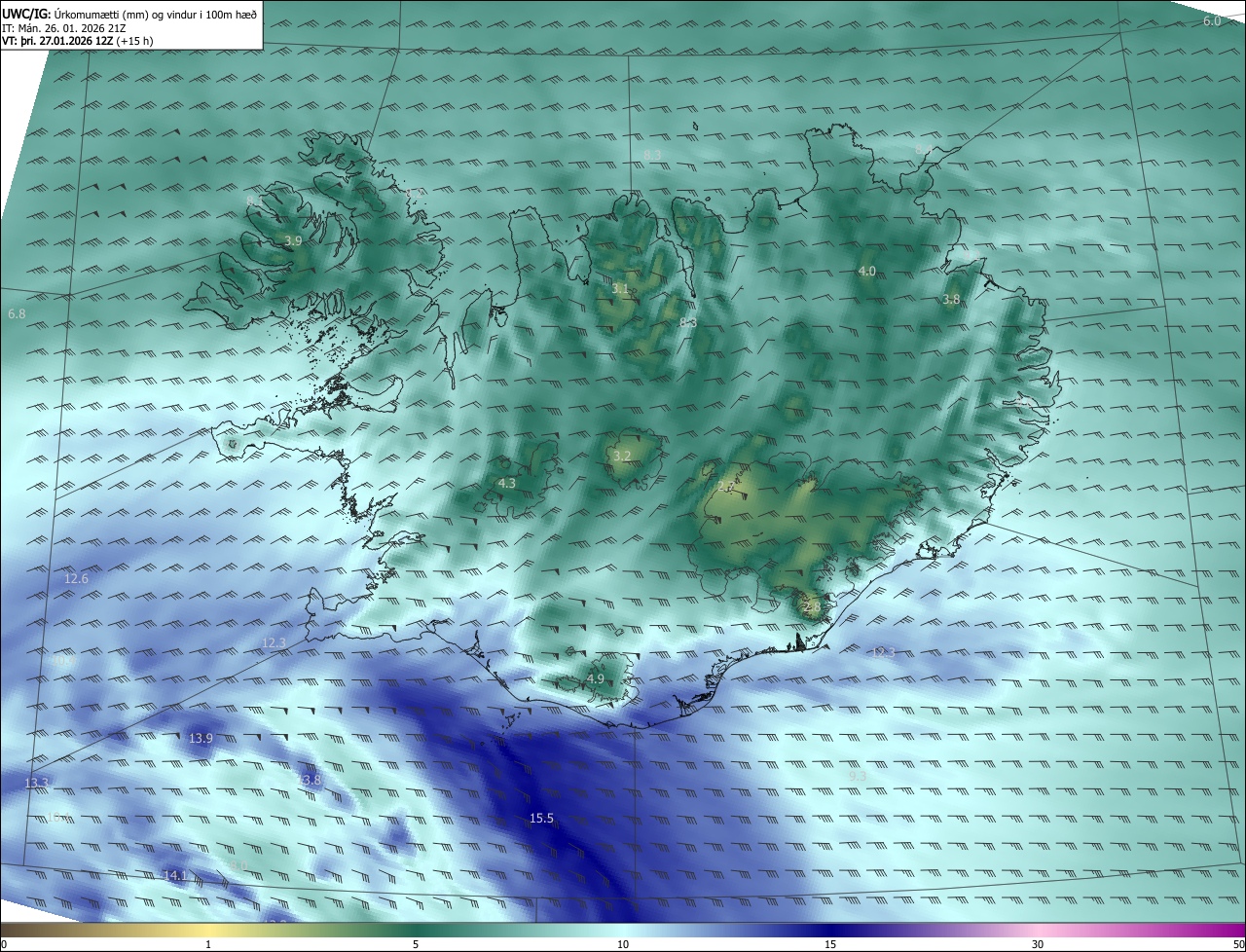
Task: Click the 13.3 value label
Action: [36, 784]
